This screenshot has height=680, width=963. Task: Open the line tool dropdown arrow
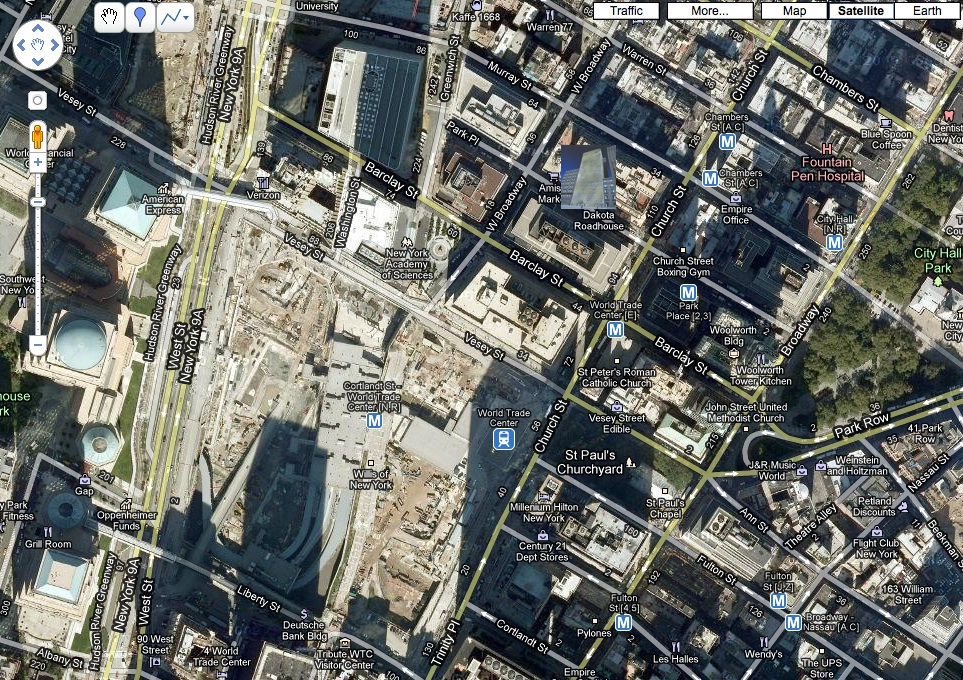click(x=186, y=18)
